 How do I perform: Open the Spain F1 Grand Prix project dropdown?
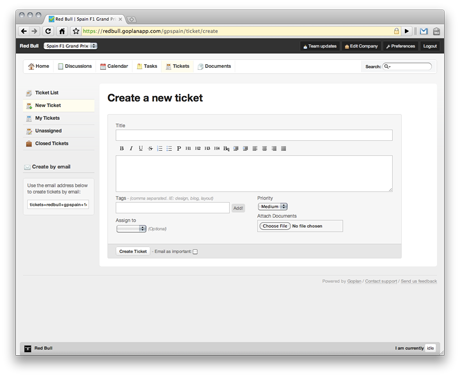tap(70, 46)
